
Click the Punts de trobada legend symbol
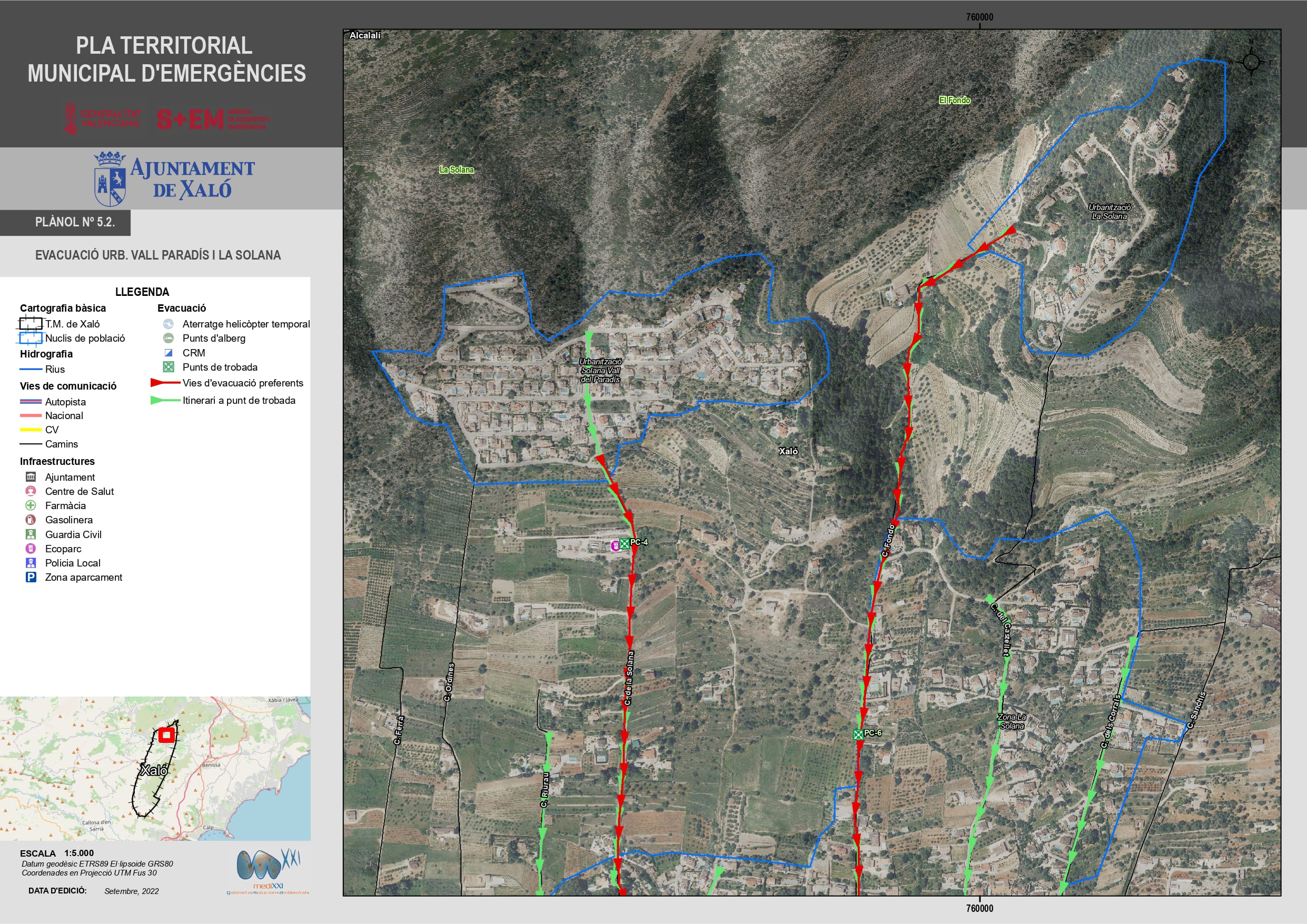point(169,367)
